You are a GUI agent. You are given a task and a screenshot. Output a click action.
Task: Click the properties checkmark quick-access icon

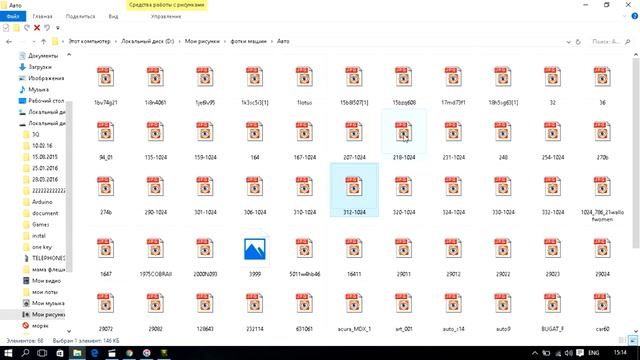[6, 28]
